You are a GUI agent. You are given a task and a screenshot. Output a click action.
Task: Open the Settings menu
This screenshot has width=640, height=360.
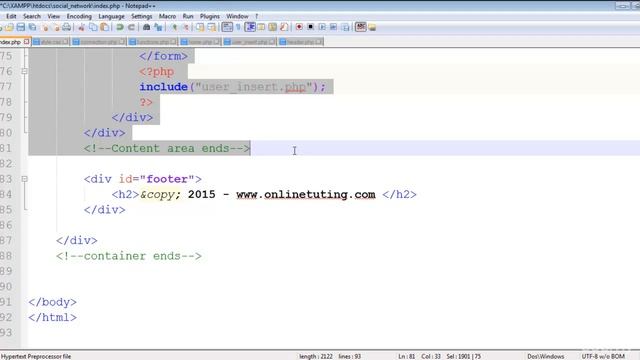click(x=142, y=16)
